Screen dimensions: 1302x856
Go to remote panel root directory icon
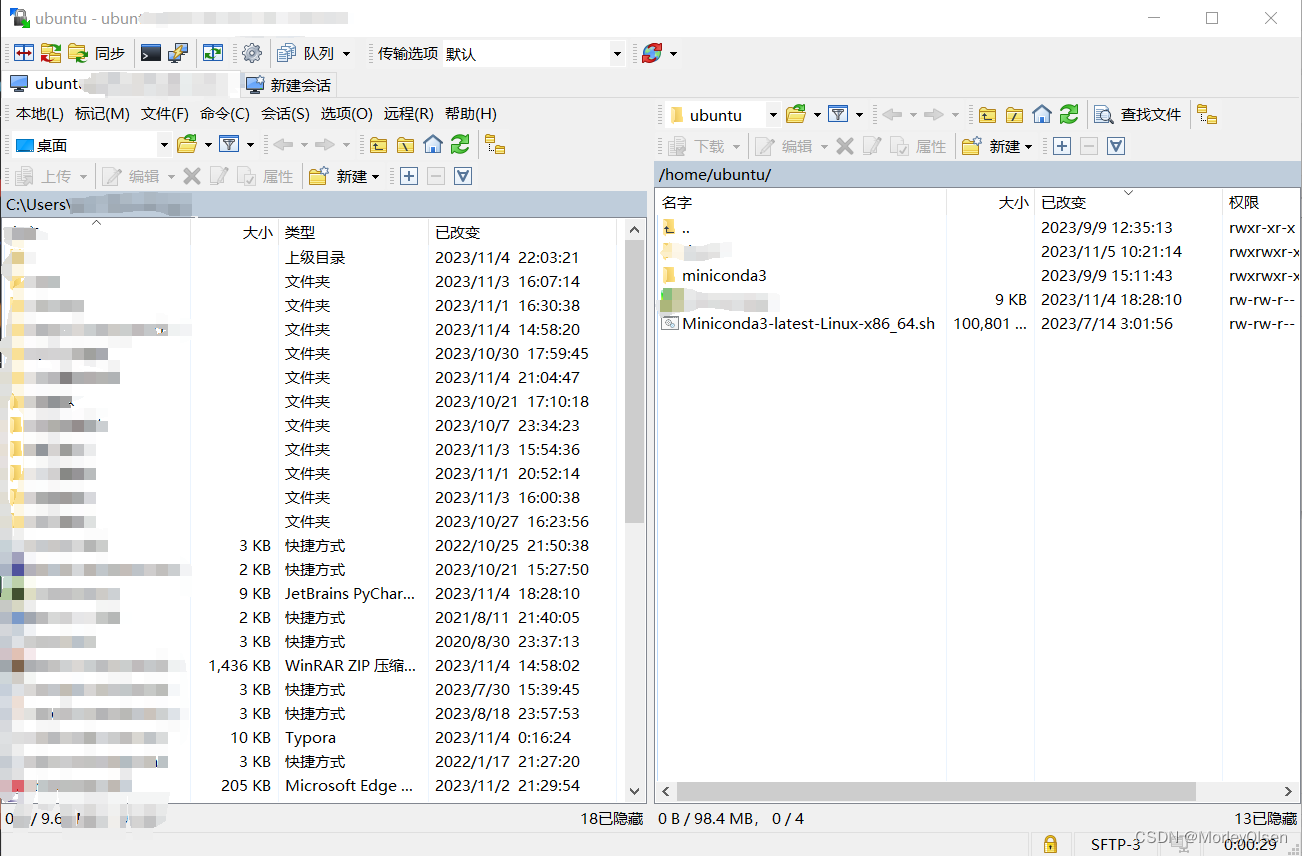coord(1014,115)
